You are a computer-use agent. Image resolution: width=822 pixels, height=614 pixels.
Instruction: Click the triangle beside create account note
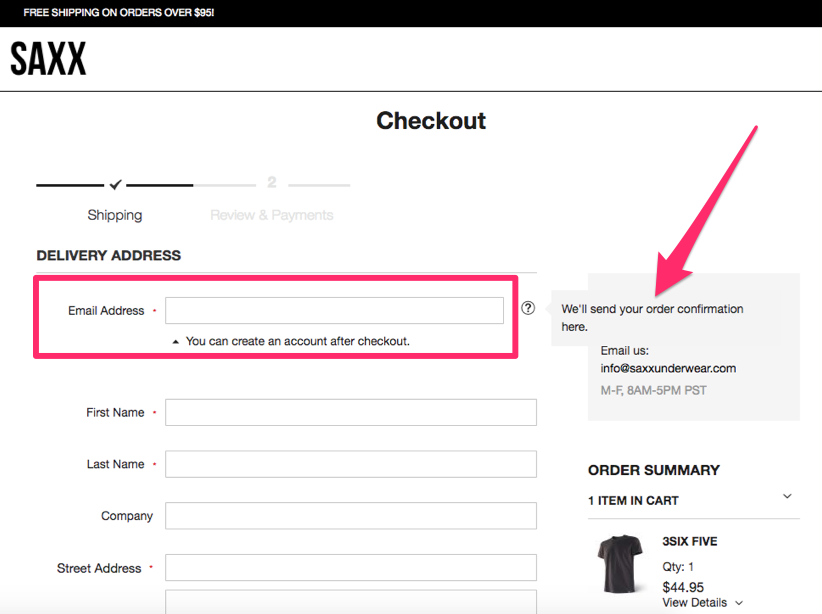(x=176, y=342)
